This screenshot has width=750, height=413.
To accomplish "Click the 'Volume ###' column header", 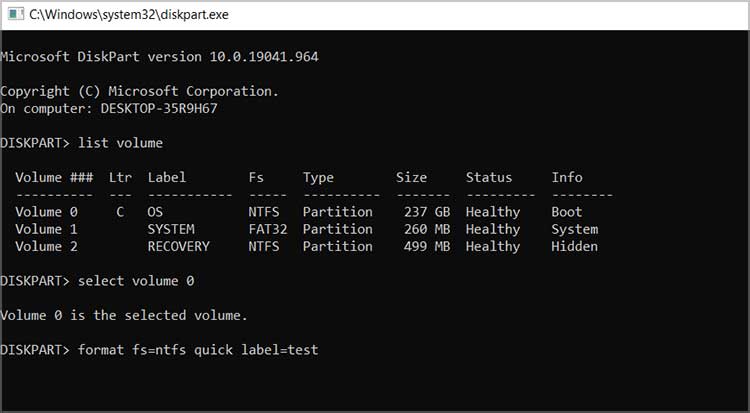I will click(x=54, y=177).
